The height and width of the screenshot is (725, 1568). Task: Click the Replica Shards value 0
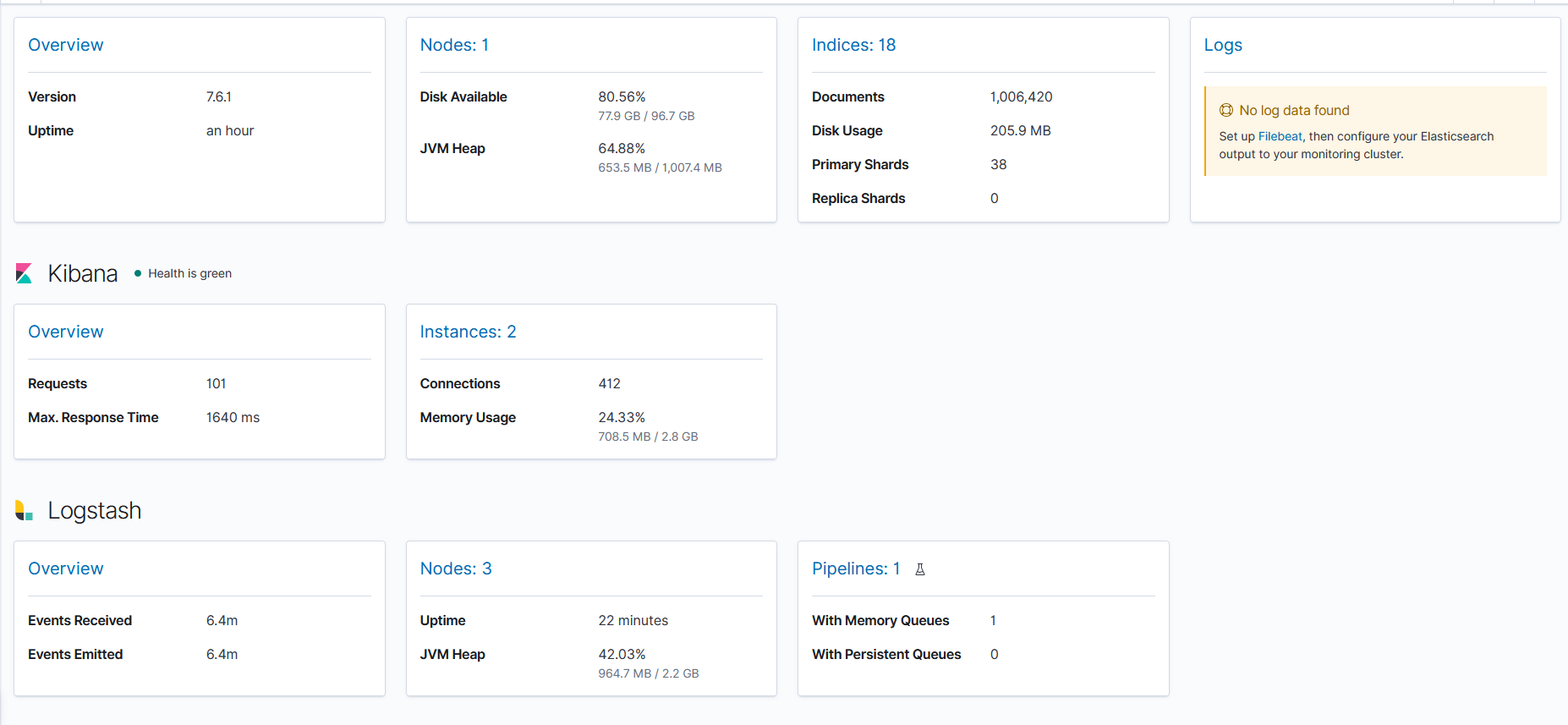tap(995, 198)
